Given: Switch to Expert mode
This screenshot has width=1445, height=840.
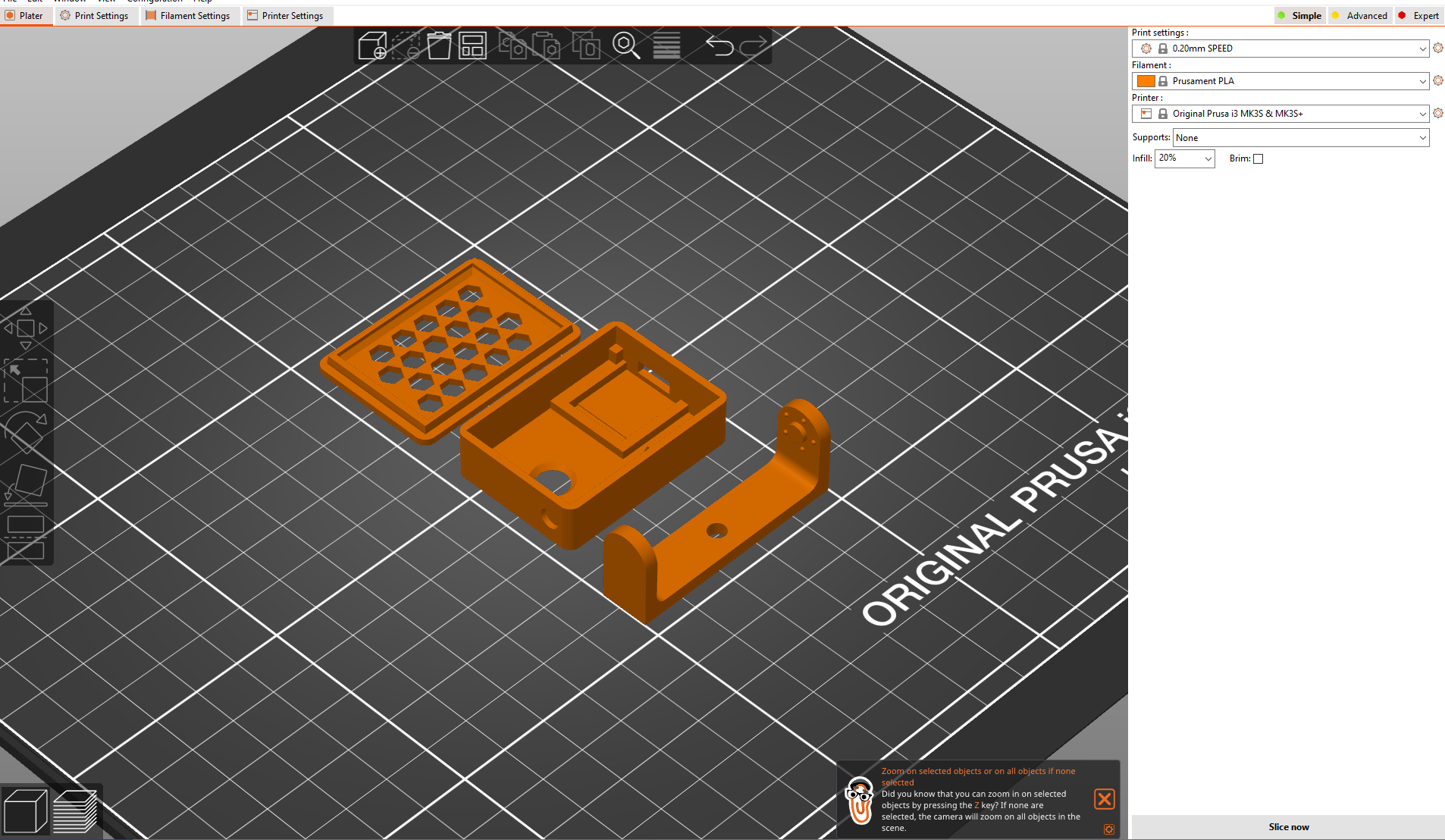Looking at the screenshot, I should click(x=1419, y=15).
